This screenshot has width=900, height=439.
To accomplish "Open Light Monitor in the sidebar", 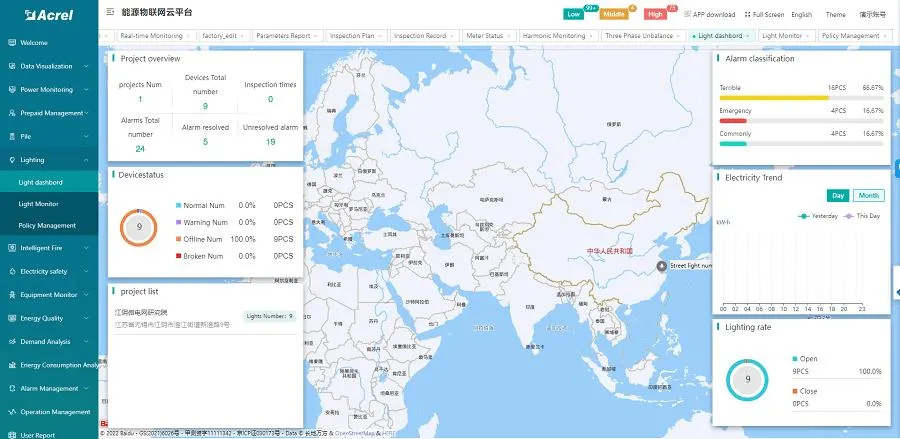I will coord(39,204).
